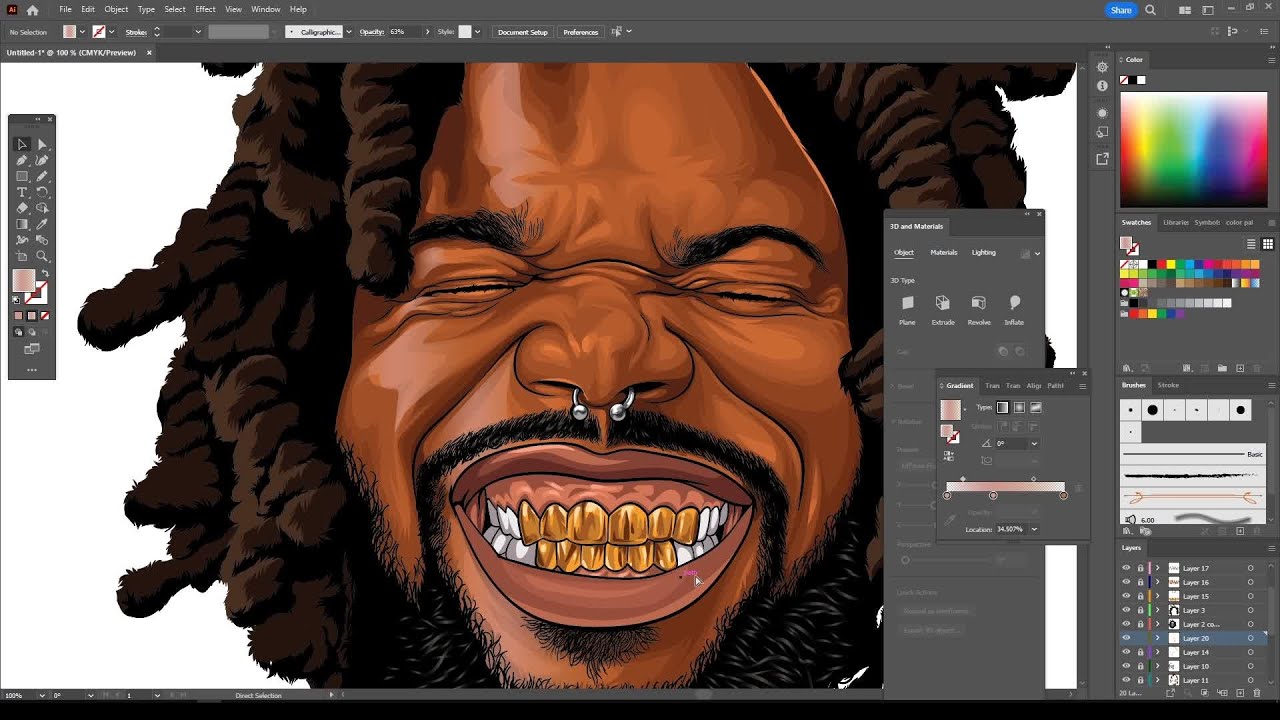The height and width of the screenshot is (720, 1280).
Task: Toggle visibility of Layer 20
Action: click(1126, 638)
